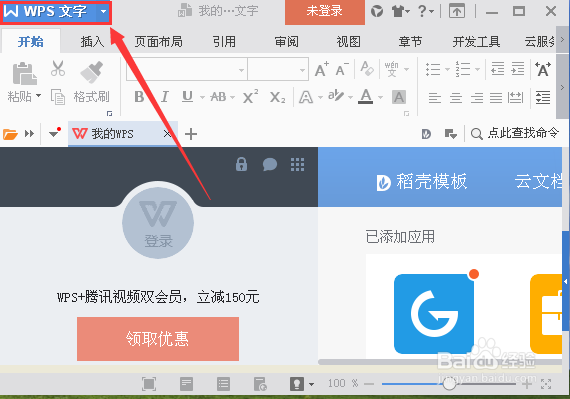The image size is (570, 399).
Task: Click the Paste clipboard icon
Action: [x=24, y=73]
